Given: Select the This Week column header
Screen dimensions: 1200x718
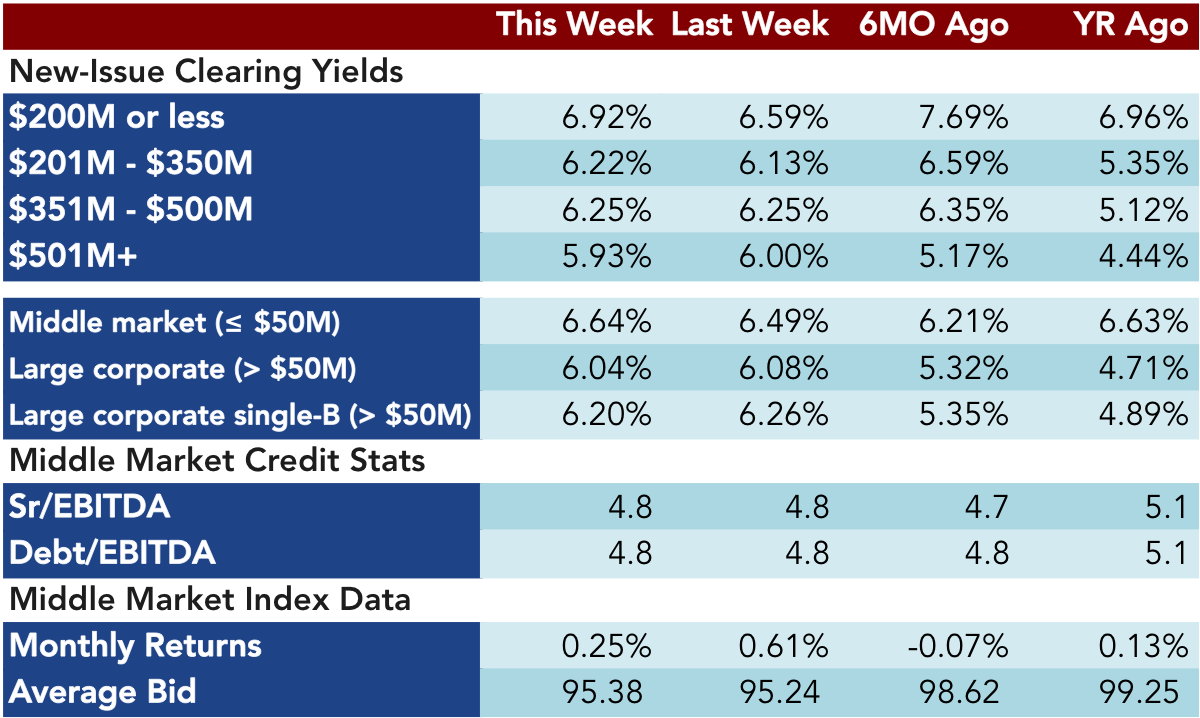Looking at the screenshot, I should (575, 25).
